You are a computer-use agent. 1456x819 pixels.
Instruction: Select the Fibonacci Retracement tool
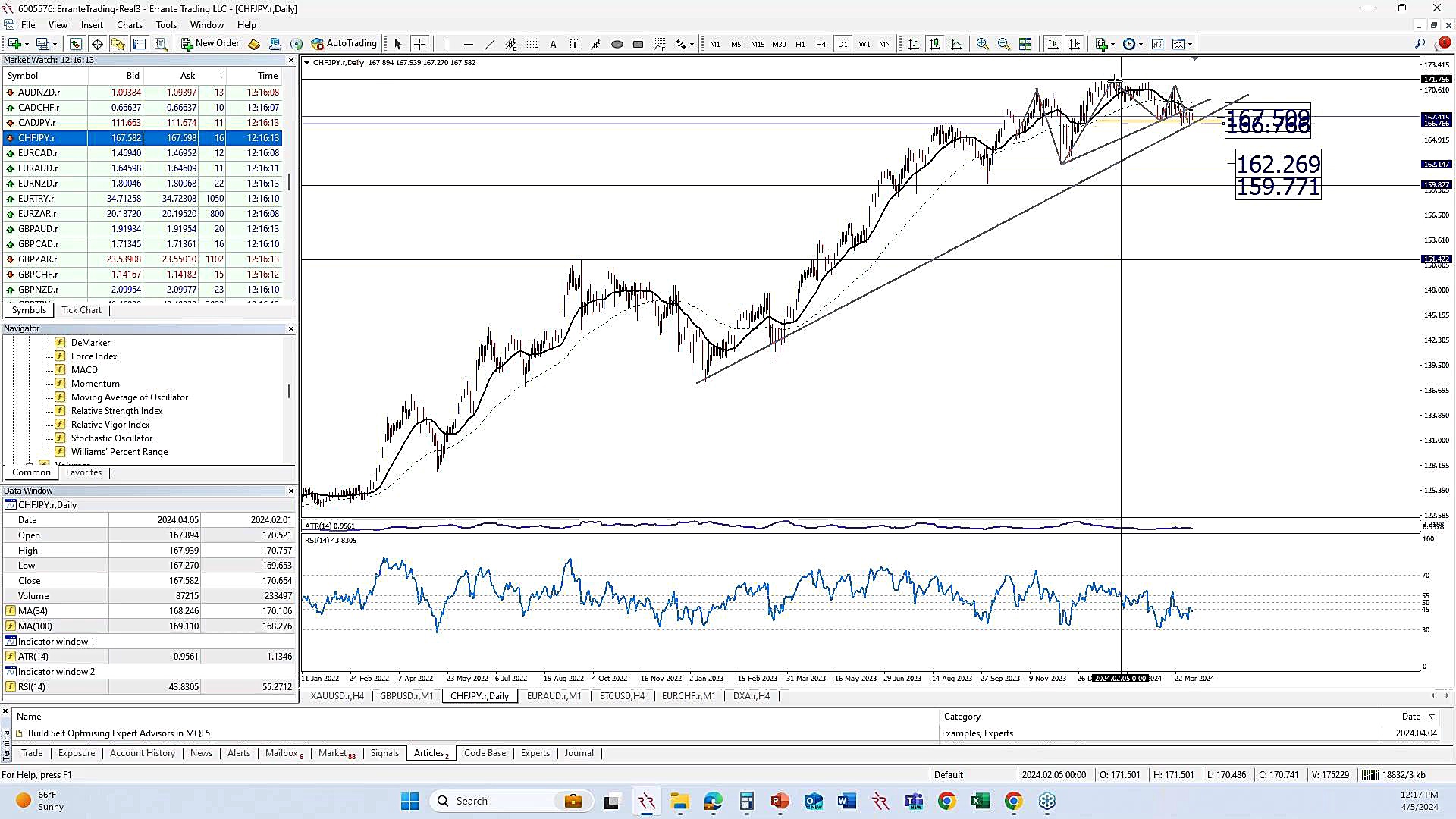(x=532, y=44)
